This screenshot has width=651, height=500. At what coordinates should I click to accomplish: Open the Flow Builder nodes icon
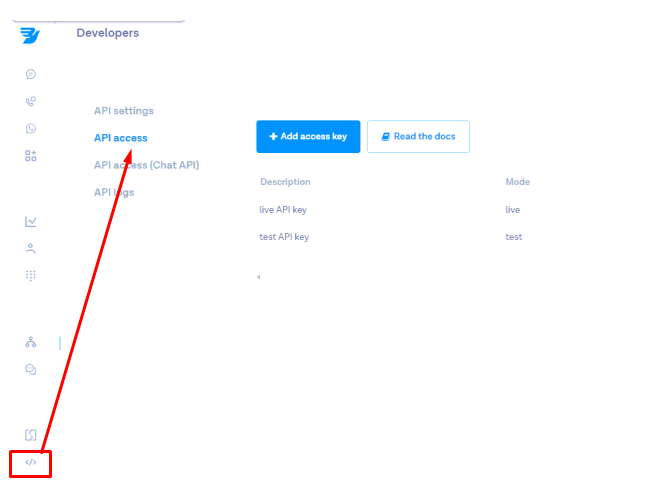click(x=31, y=342)
